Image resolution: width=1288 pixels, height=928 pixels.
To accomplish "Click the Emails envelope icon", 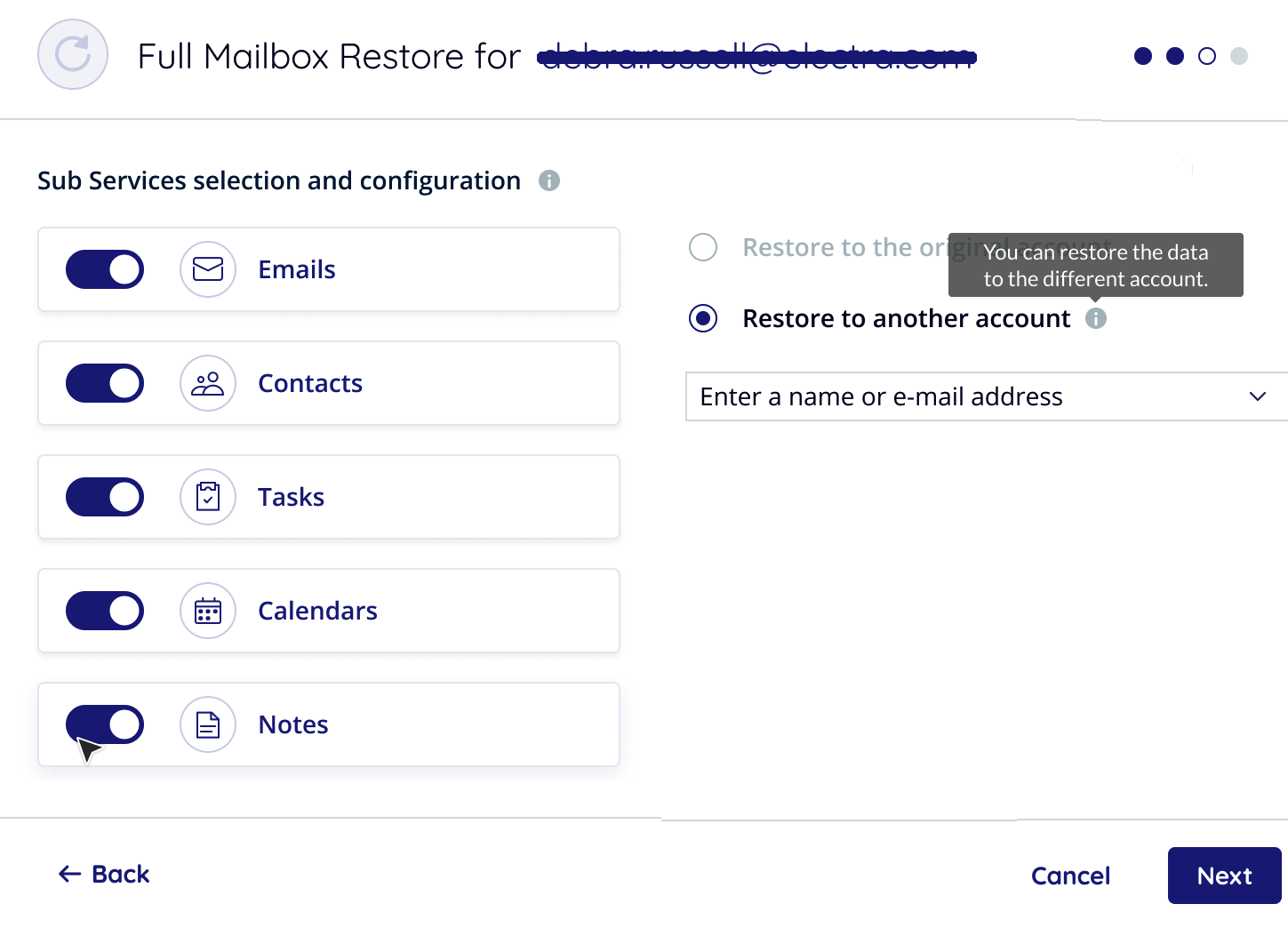I will 208,269.
